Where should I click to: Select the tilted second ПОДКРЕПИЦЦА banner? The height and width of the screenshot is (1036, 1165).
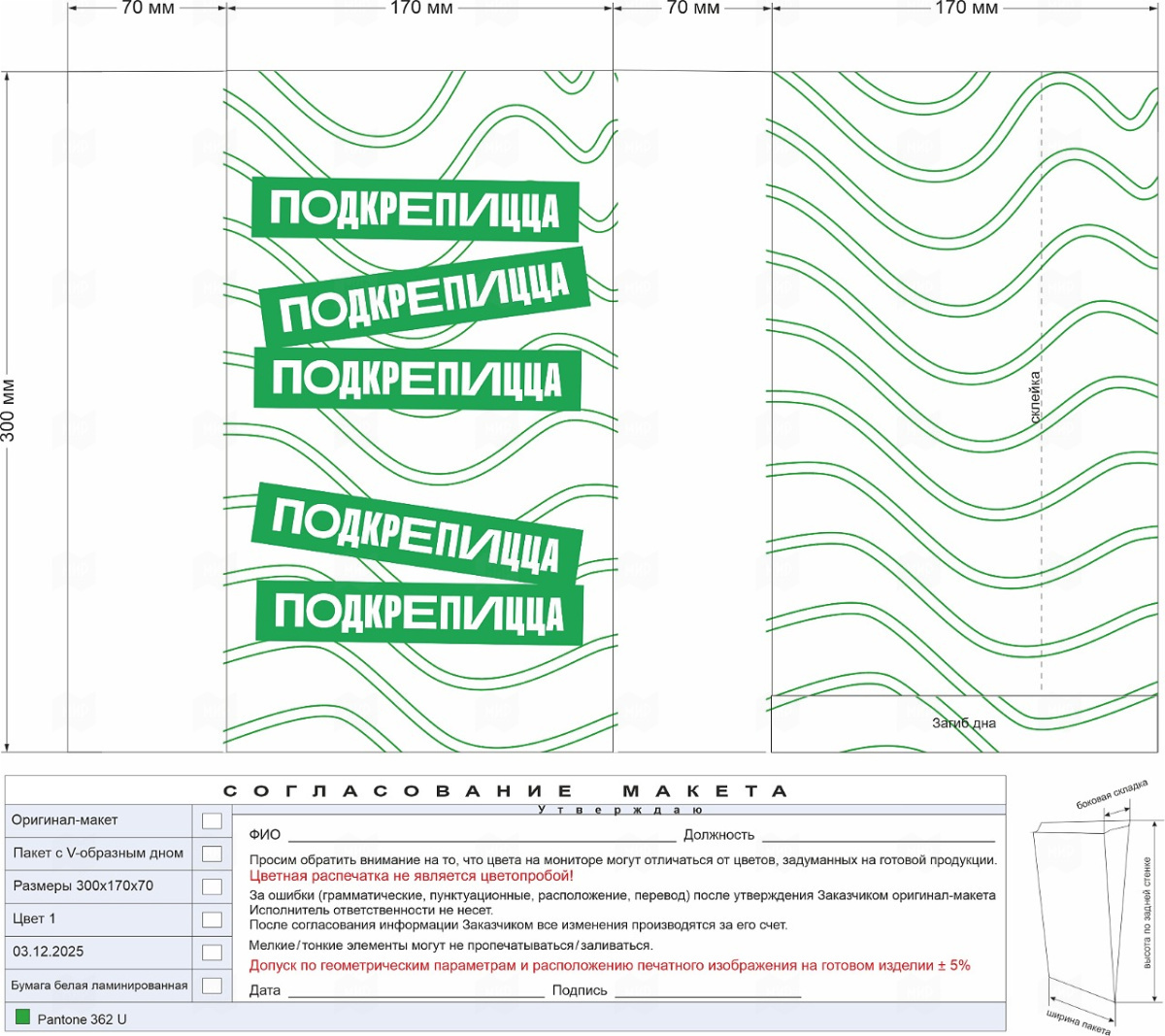[424, 295]
